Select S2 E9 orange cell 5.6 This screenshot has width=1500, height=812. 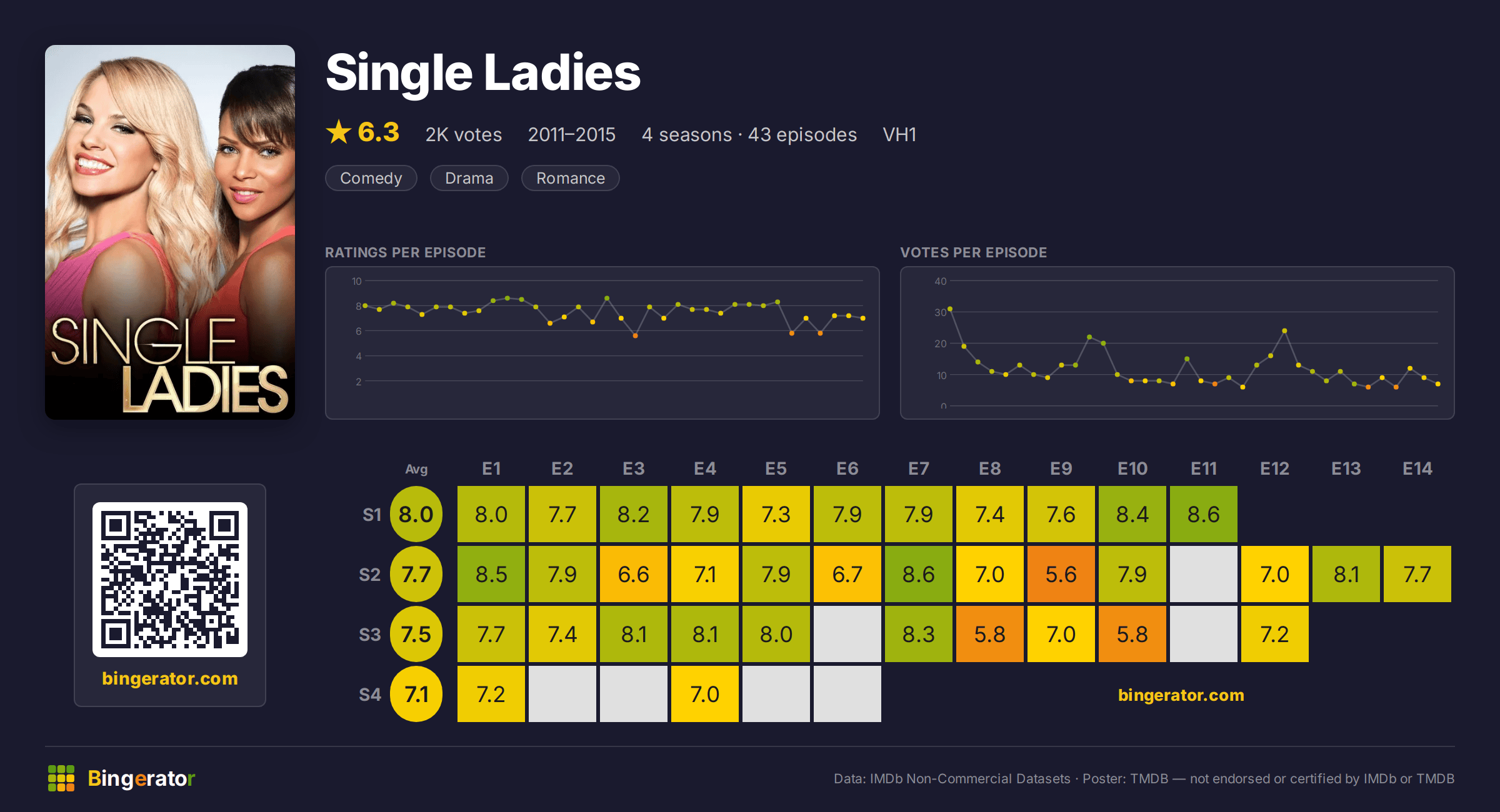pyautogui.click(x=1061, y=574)
